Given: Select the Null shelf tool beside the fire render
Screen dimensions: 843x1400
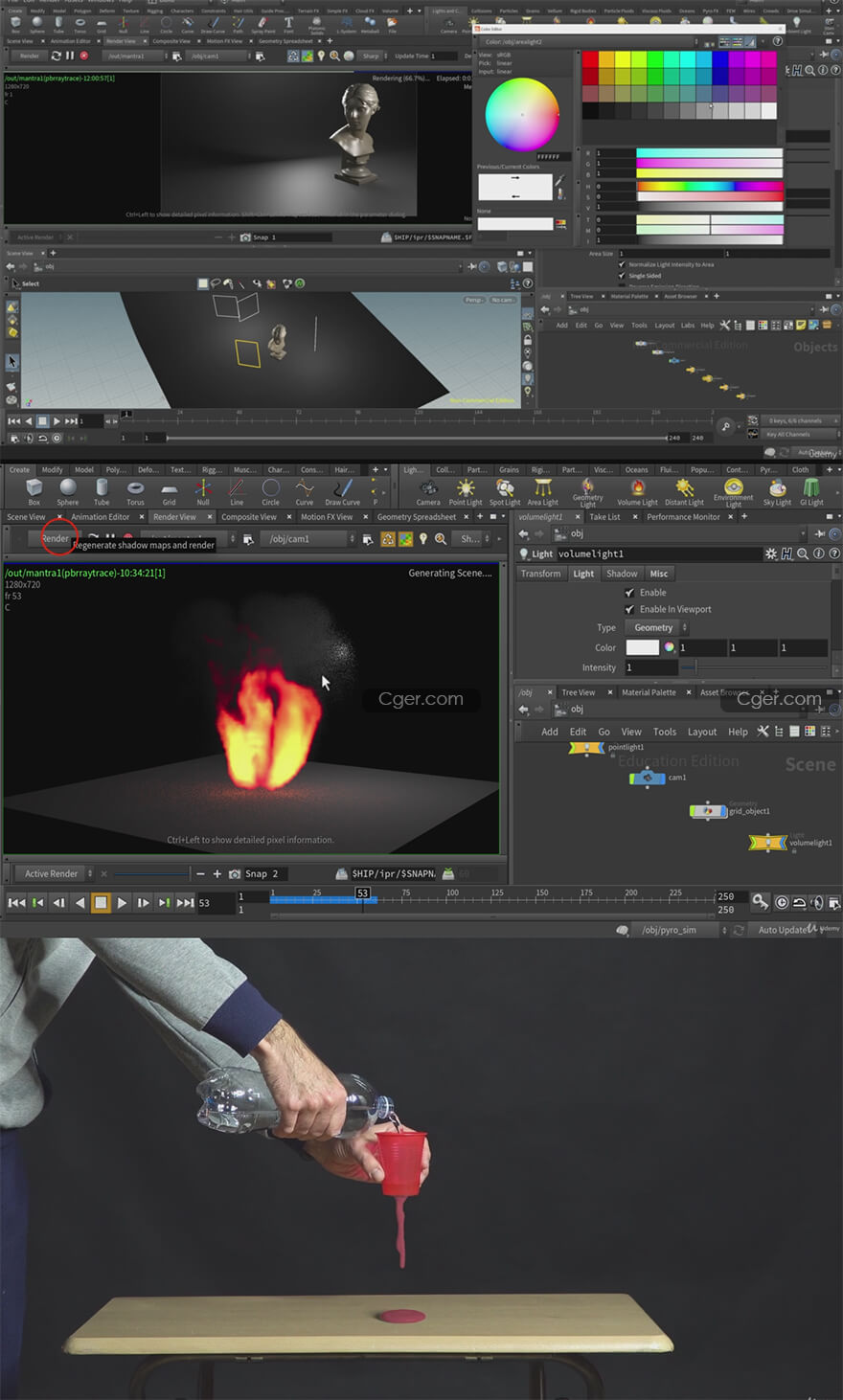Looking at the screenshot, I should [x=203, y=491].
